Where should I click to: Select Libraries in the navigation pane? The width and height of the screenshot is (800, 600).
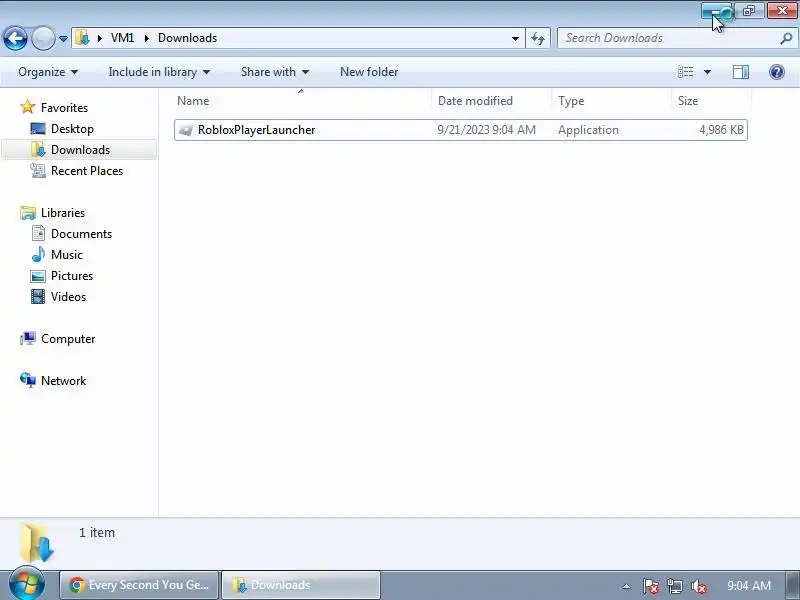[63, 212]
